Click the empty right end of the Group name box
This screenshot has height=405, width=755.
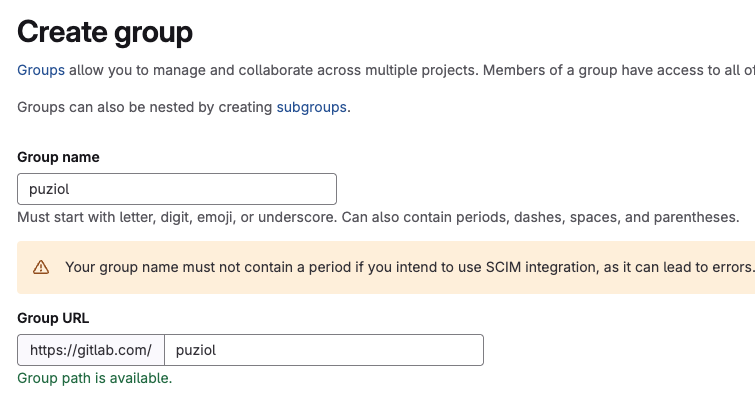click(300, 189)
